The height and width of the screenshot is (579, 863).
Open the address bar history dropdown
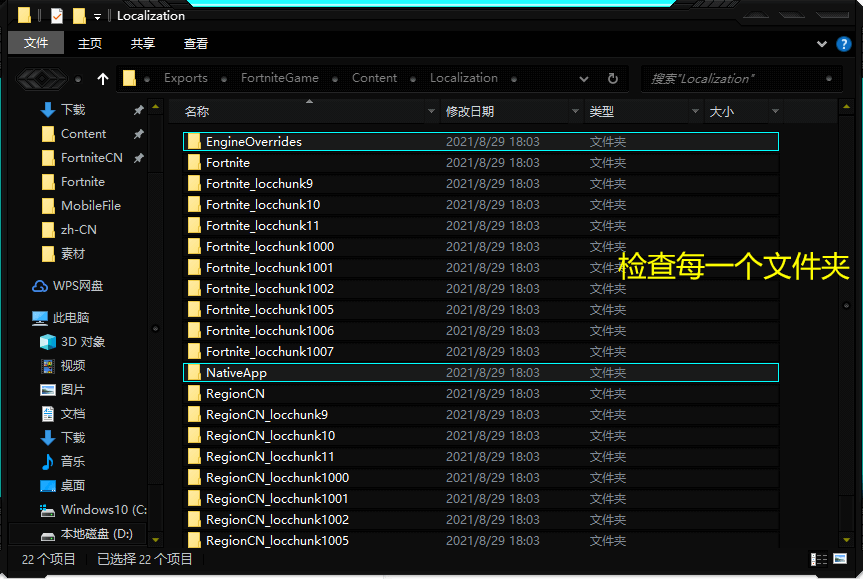click(583, 79)
